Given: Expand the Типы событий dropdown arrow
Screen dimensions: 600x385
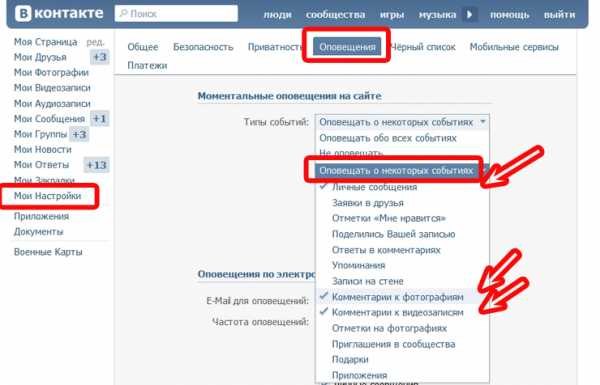Looking at the screenshot, I should [483, 122].
